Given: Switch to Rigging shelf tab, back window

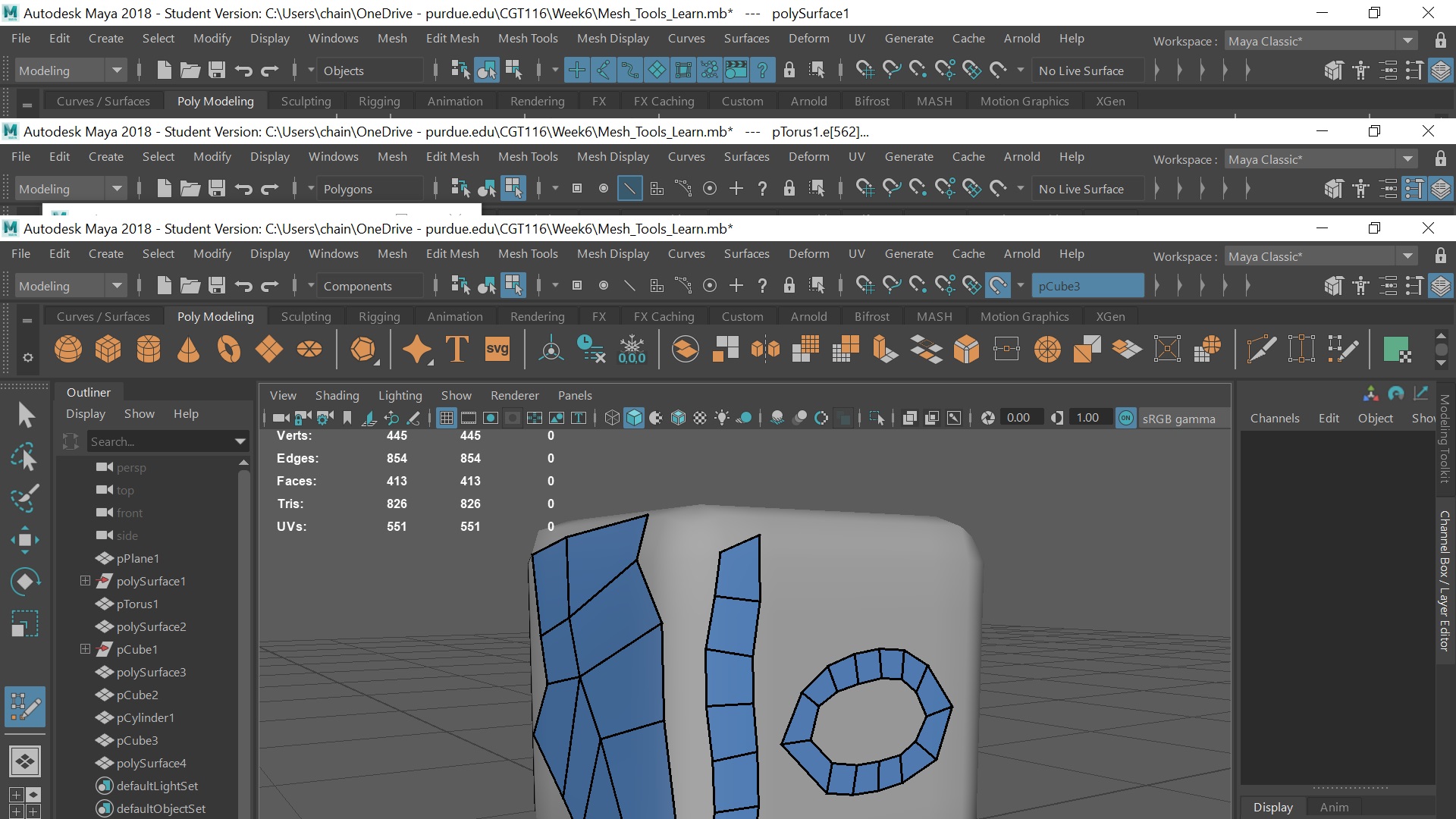Looking at the screenshot, I should pos(379,102).
